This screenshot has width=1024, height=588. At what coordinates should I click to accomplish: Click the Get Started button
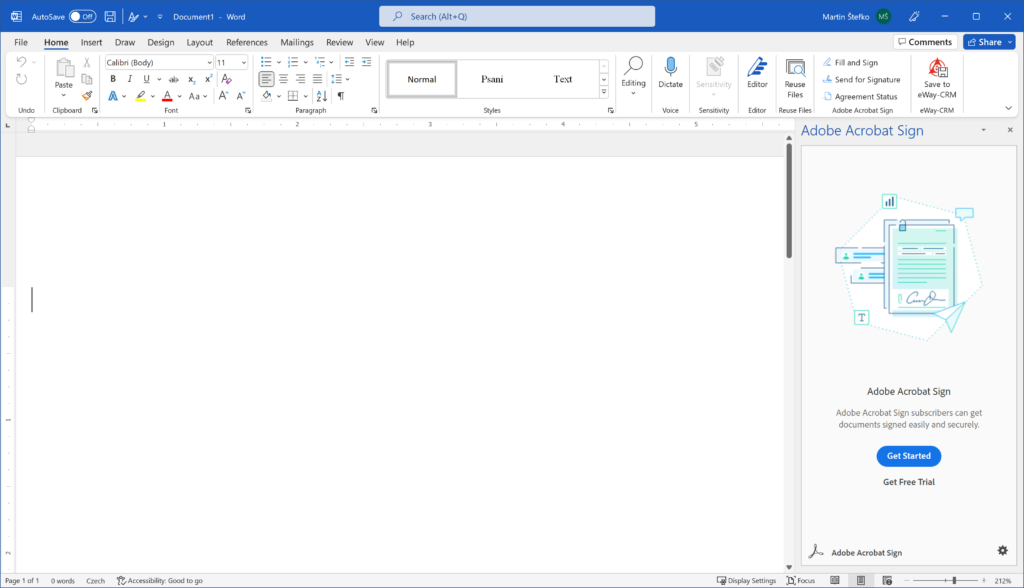908,456
